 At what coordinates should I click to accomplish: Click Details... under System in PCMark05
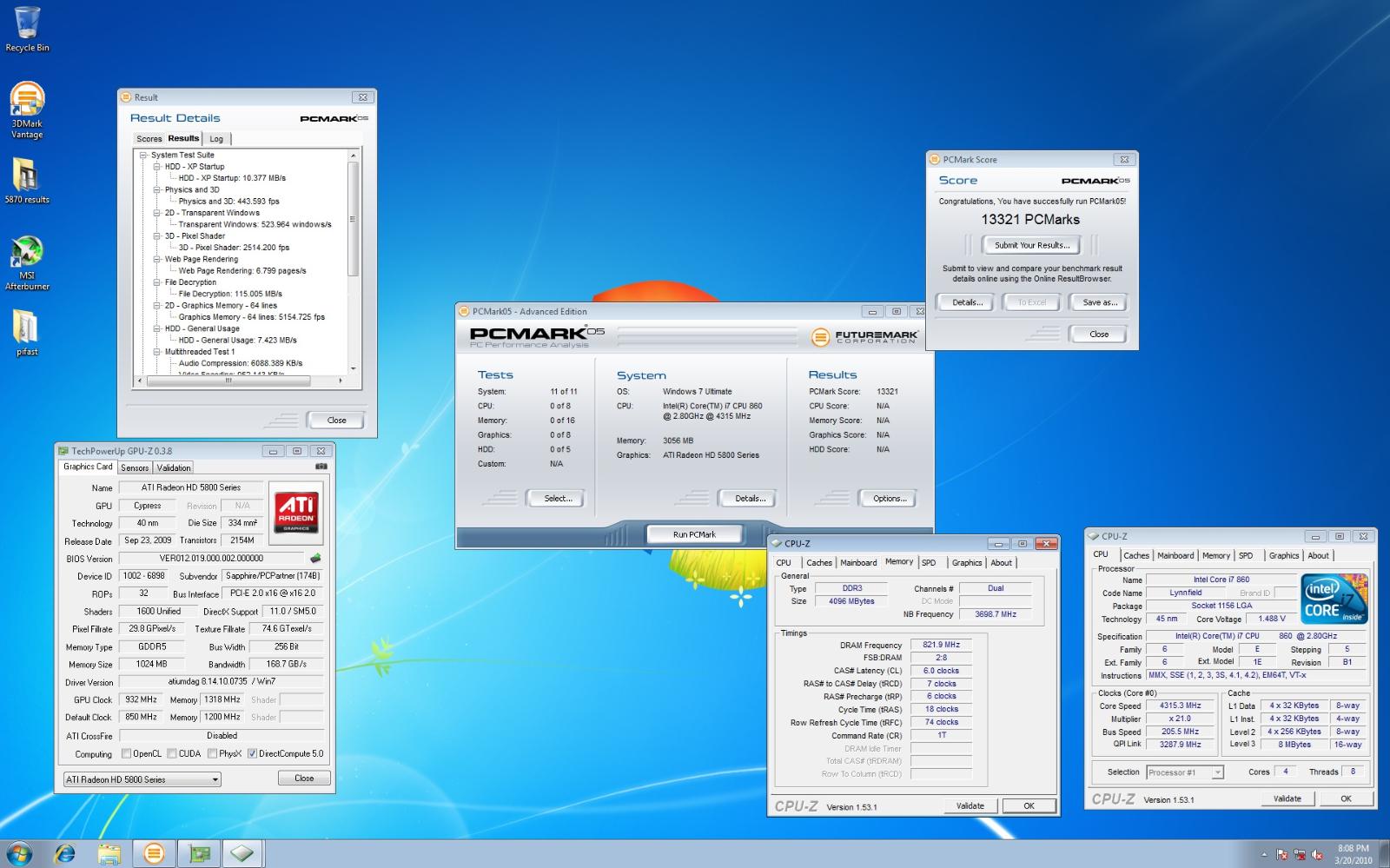(x=750, y=499)
